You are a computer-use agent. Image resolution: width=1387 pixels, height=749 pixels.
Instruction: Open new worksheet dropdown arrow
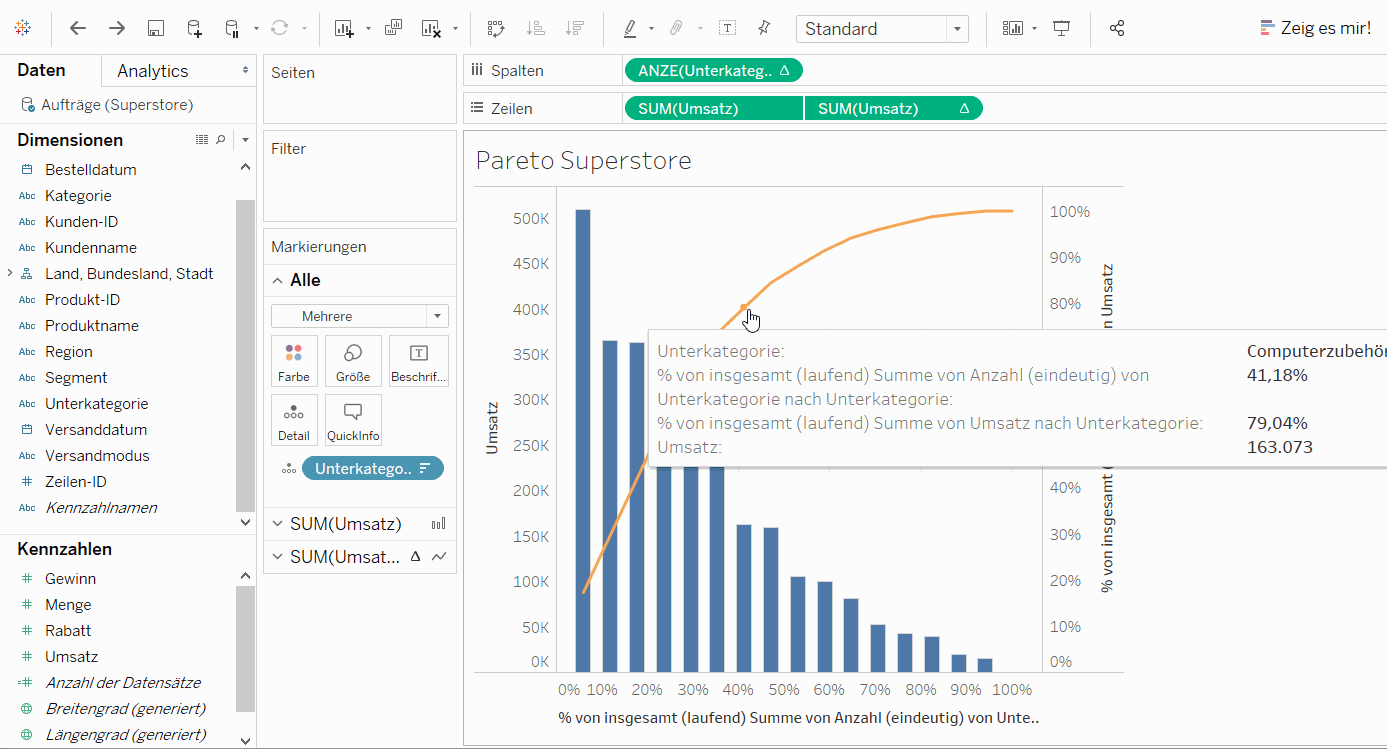click(x=368, y=29)
